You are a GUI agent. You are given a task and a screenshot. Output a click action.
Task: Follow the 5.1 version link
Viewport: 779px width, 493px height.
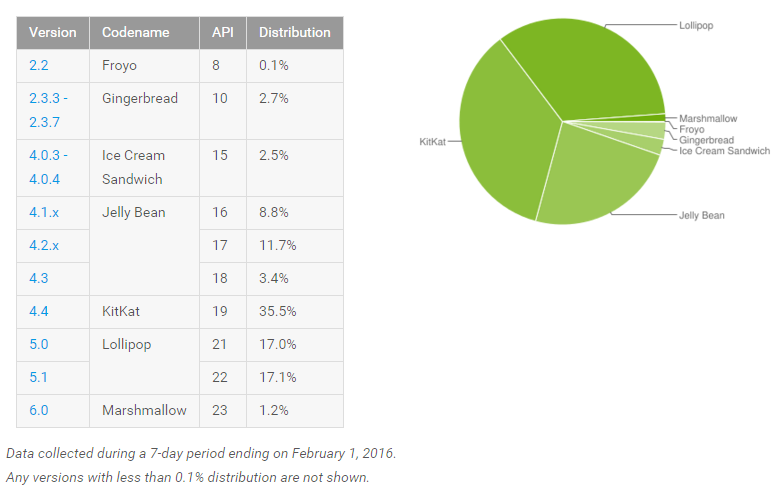[38, 377]
